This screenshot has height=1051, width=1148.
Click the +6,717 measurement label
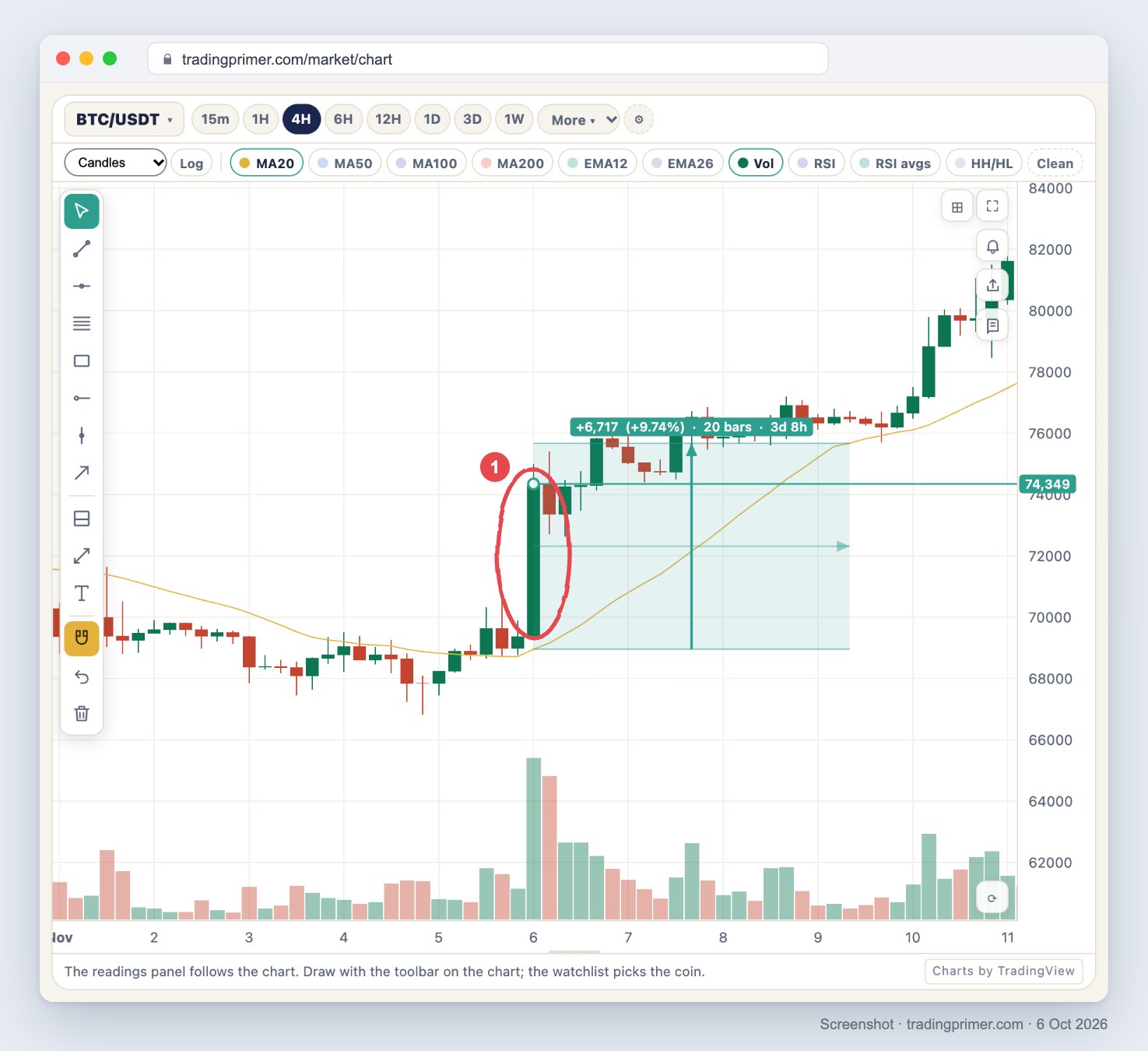tap(691, 427)
